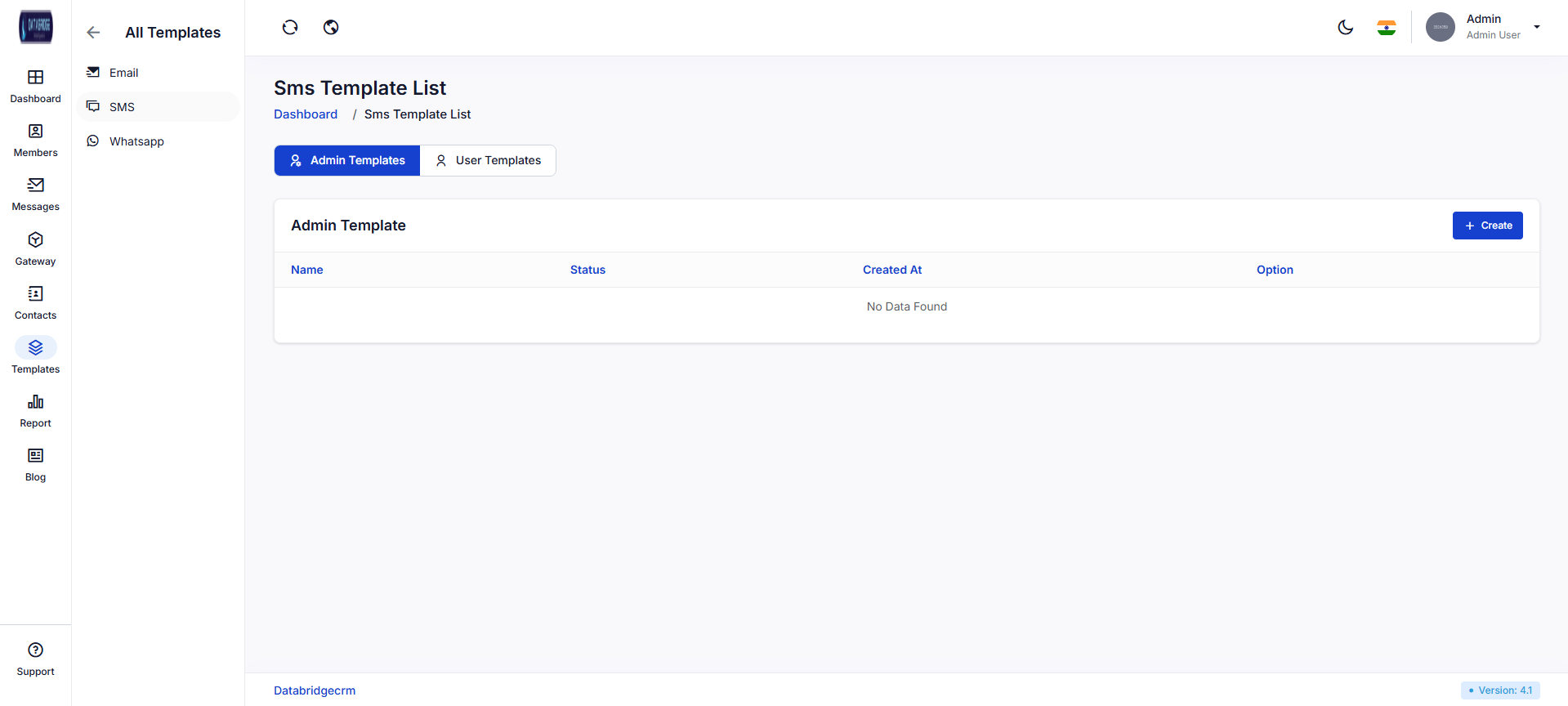This screenshot has height=706, width=1568.
Task: Collapse All Templates panel with back arrow
Action: tap(93, 33)
